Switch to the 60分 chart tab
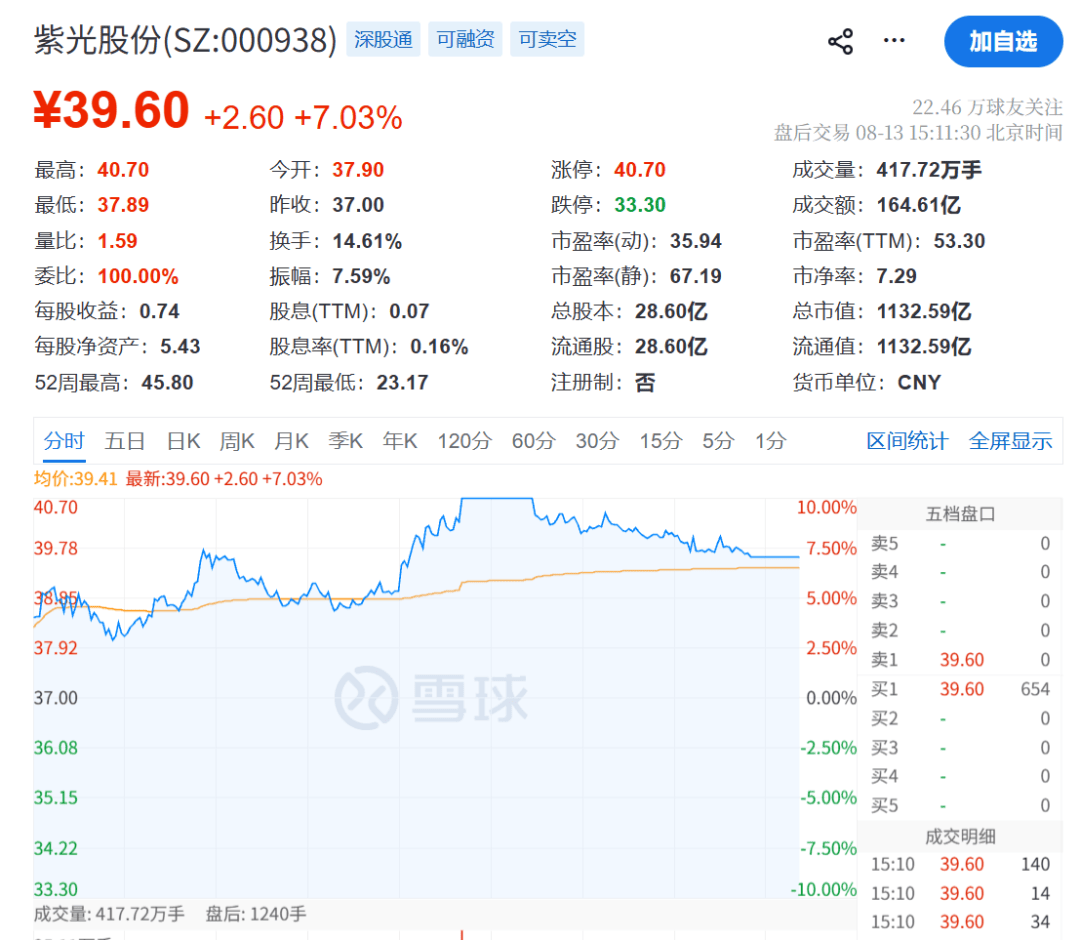 [x=534, y=441]
